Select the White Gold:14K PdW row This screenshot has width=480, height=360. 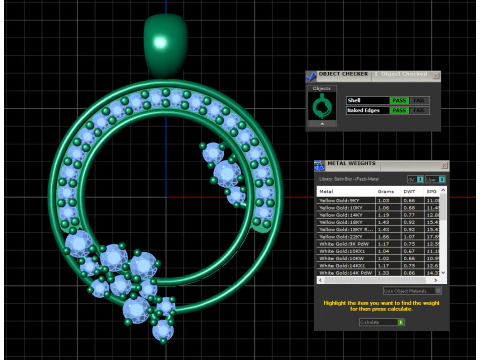coord(378,273)
